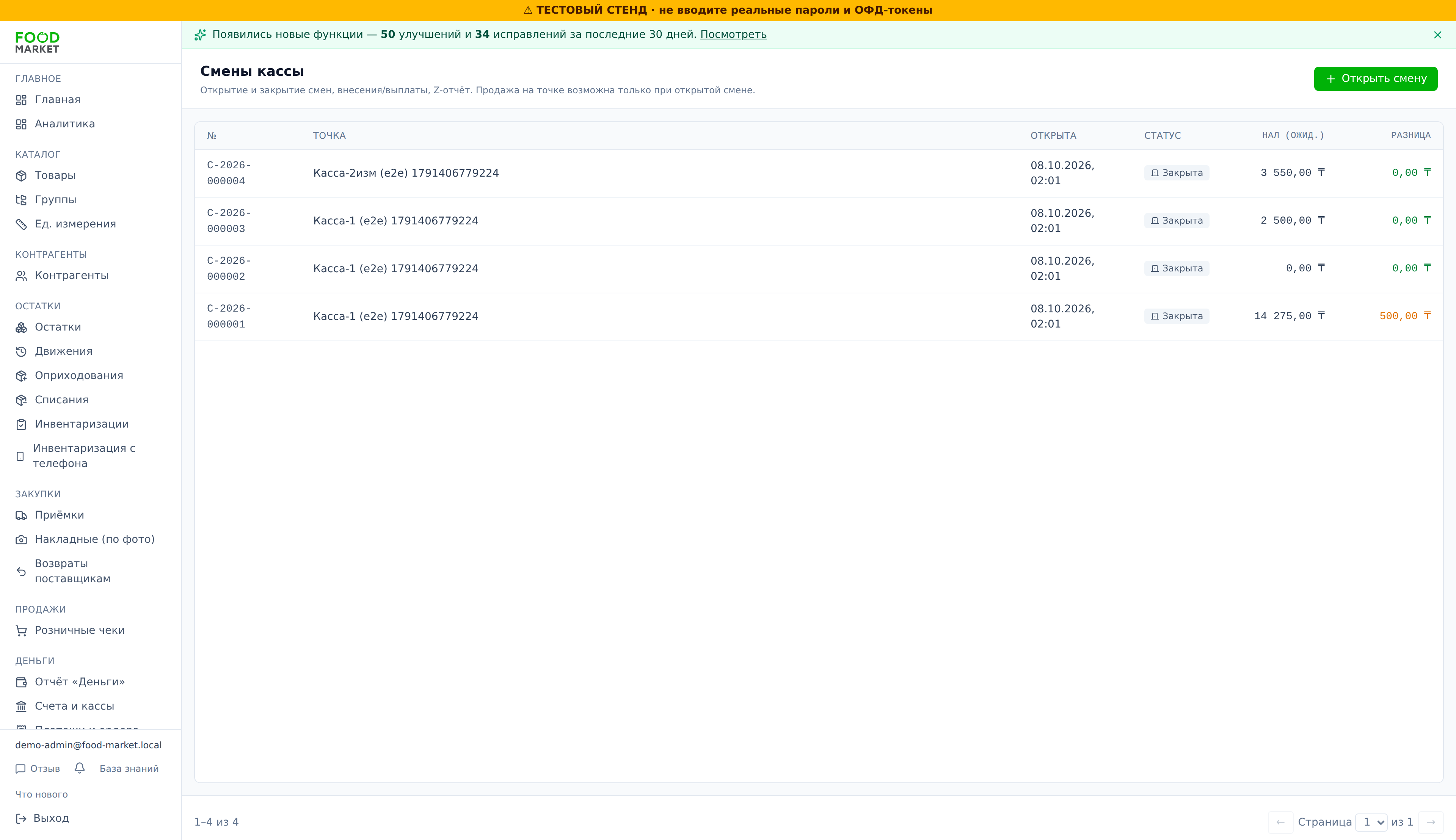The width and height of the screenshot is (1456, 840).
Task: Follow the Посмотреть link in the banner
Action: tap(733, 34)
